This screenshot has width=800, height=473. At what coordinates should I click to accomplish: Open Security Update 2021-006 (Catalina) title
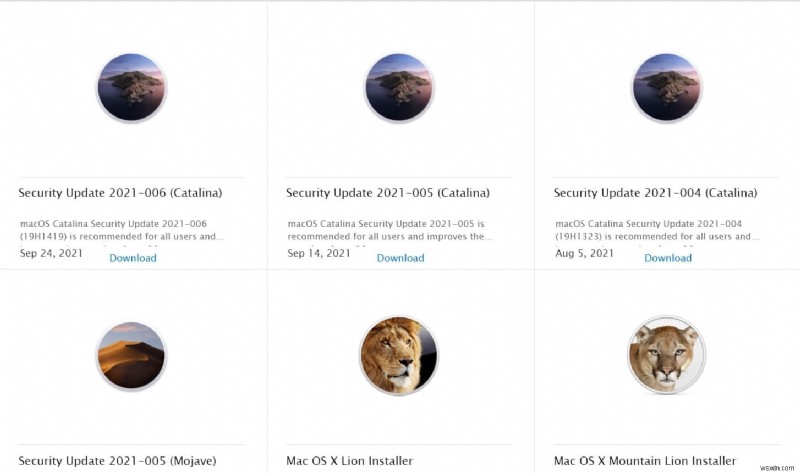tap(120, 193)
